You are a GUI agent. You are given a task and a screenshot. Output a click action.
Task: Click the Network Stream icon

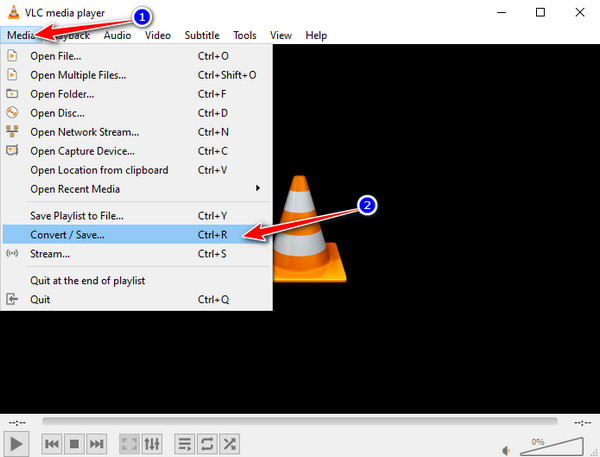[12, 131]
